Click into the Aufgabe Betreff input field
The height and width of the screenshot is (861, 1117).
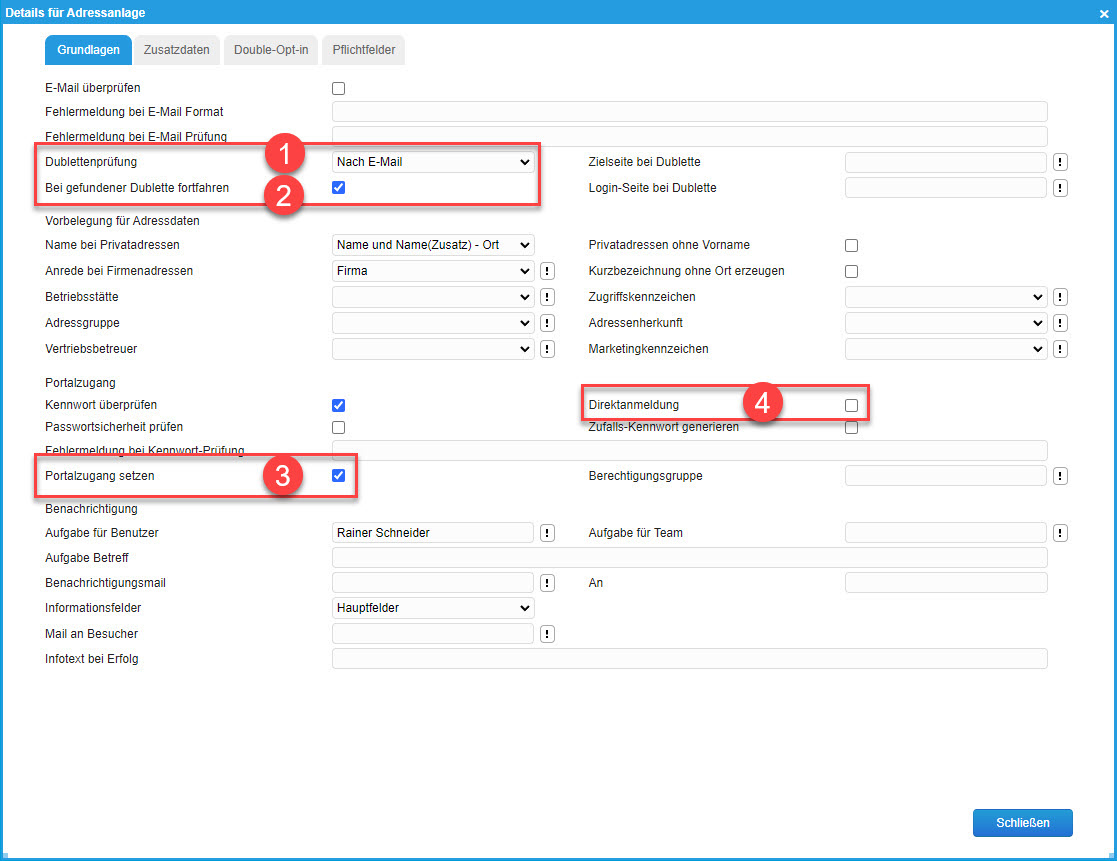(689, 558)
